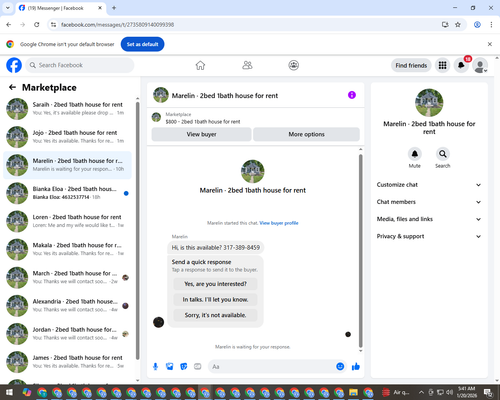The height and width of the screenshot is (400, 500).
Task: Open Loren's house for rent conversation
Action: (x=67, y=221)
